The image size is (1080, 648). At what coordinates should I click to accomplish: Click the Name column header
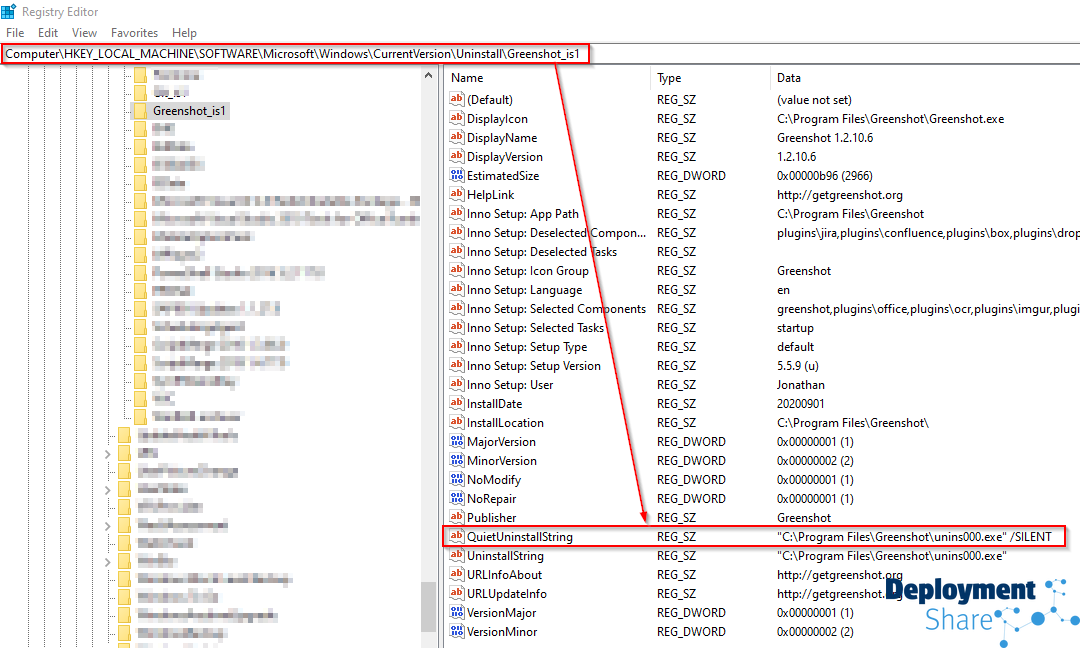(466, 78)
